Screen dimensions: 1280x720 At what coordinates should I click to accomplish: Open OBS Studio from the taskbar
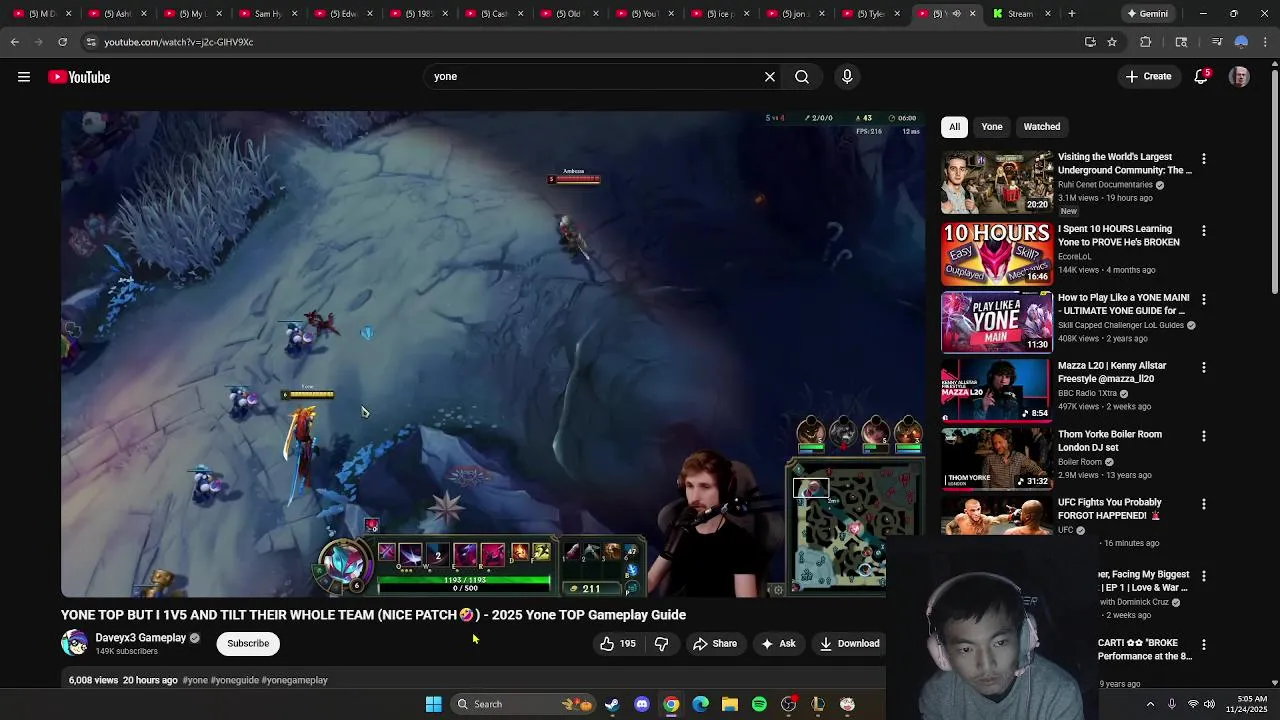pos(789,704)
